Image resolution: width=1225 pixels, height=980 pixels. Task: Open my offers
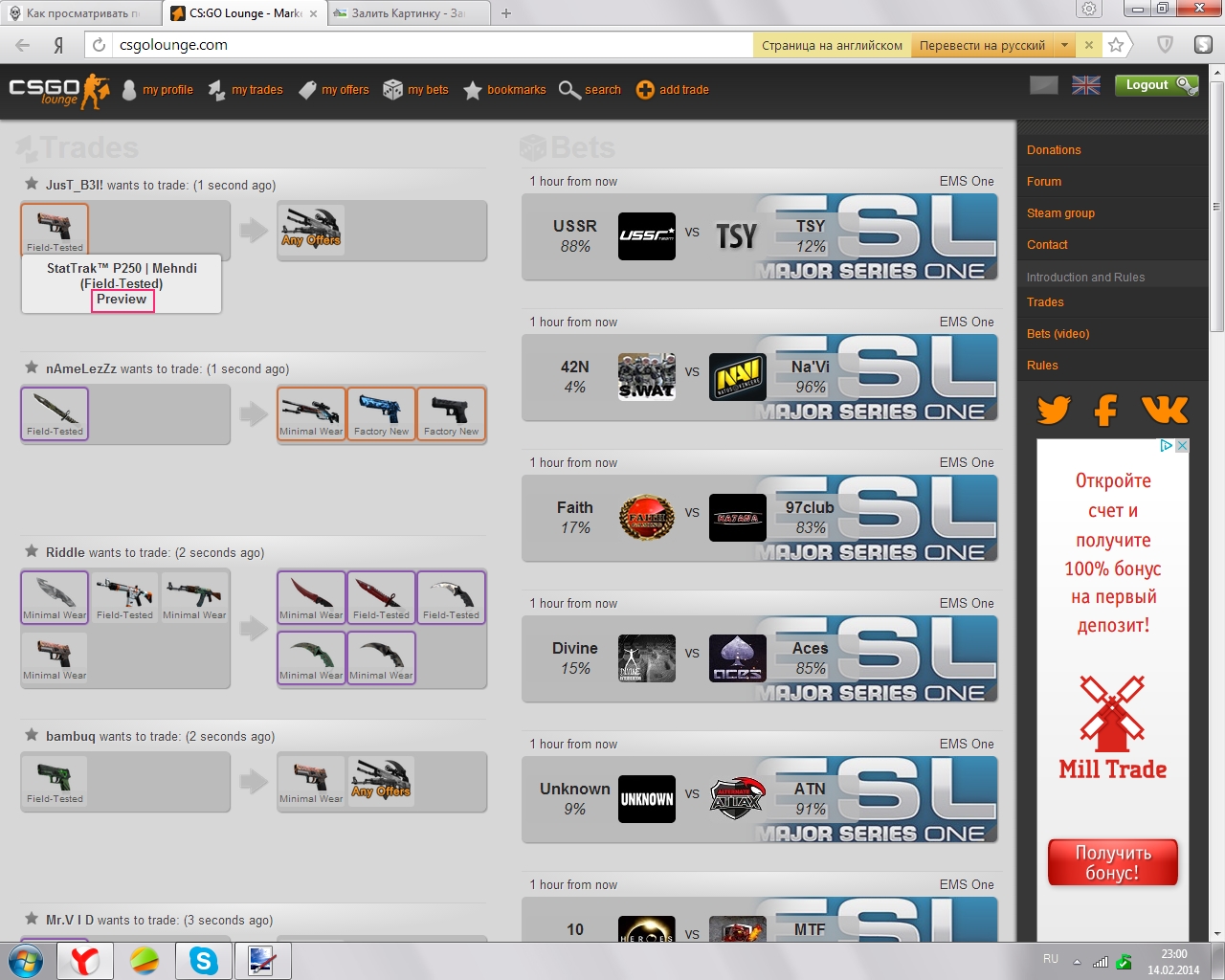point(333,90)
